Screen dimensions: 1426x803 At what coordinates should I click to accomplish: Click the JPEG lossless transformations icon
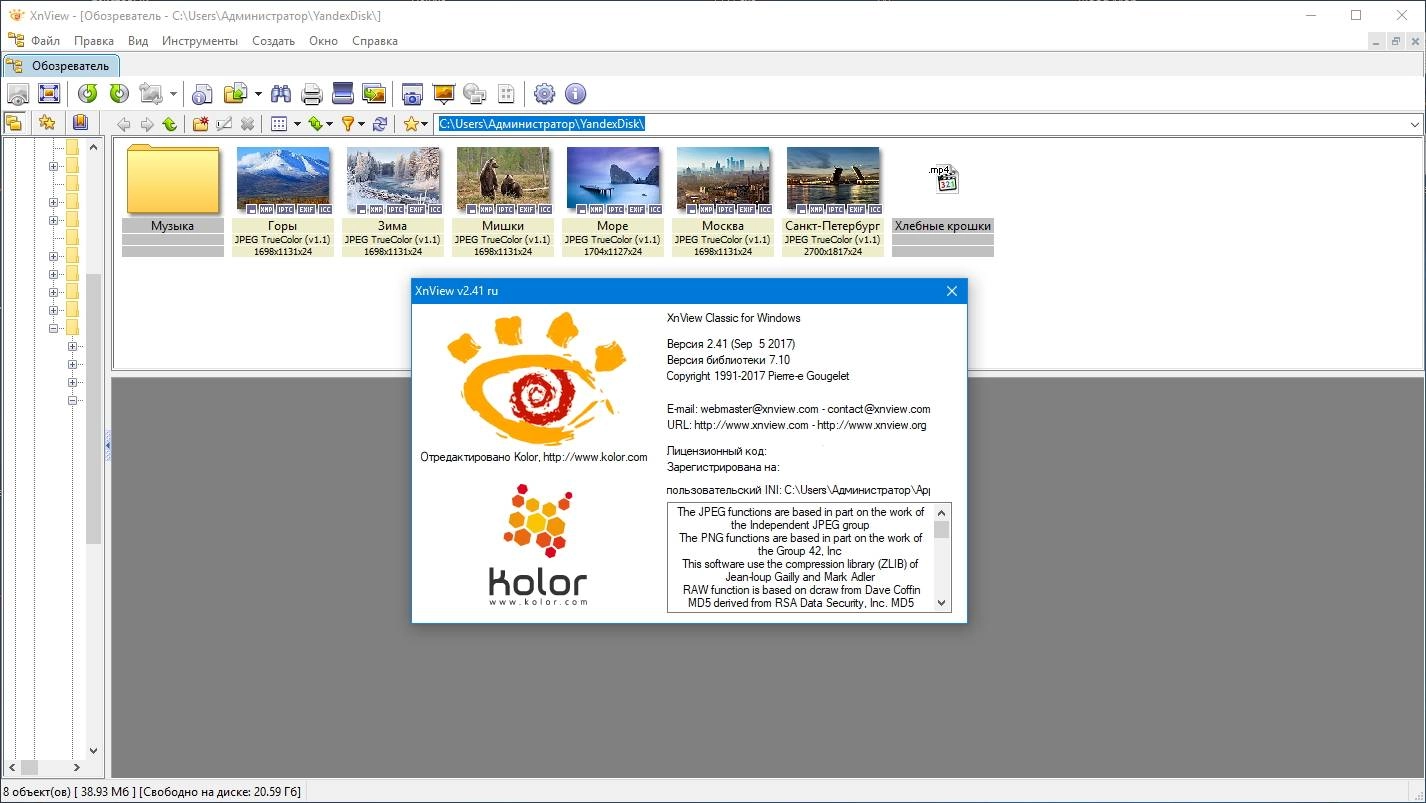tap(151, 94)
